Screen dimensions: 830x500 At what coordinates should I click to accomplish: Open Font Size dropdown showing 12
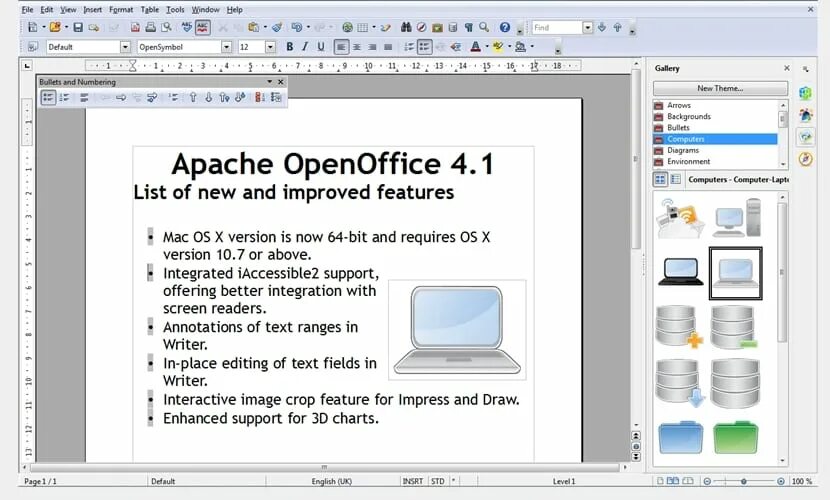click(x=270, y=47)
